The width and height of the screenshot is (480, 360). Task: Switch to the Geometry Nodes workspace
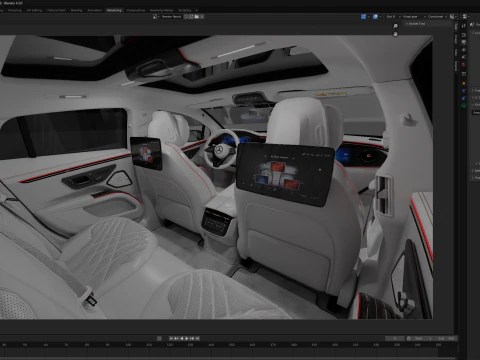pos(161,10)
